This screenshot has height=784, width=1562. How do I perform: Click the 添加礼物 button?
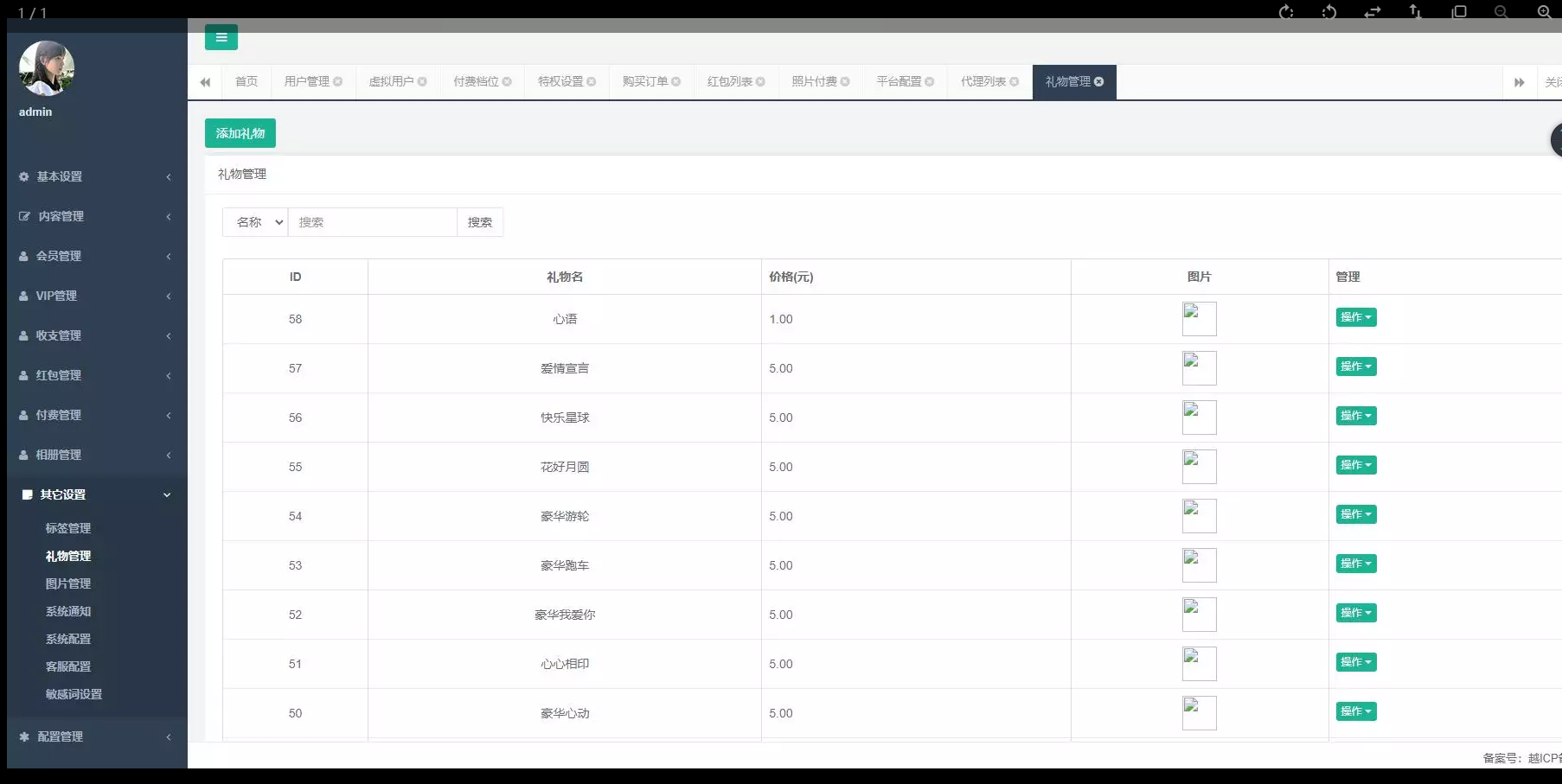240,133
